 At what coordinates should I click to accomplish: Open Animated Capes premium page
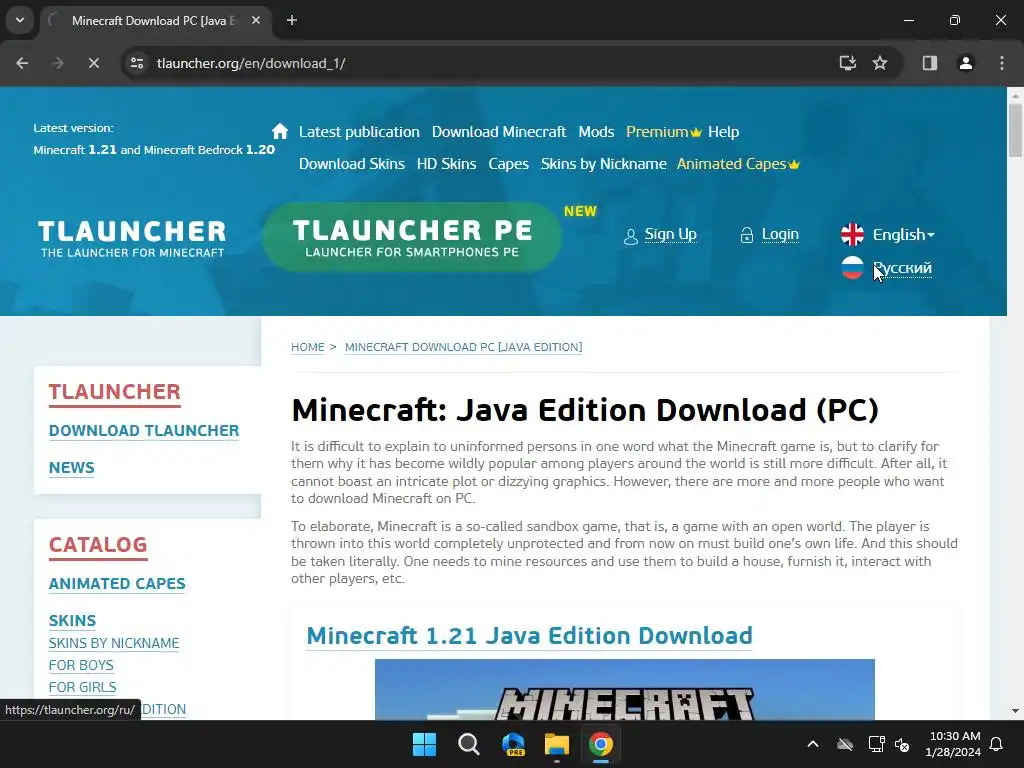pos(738,164)
